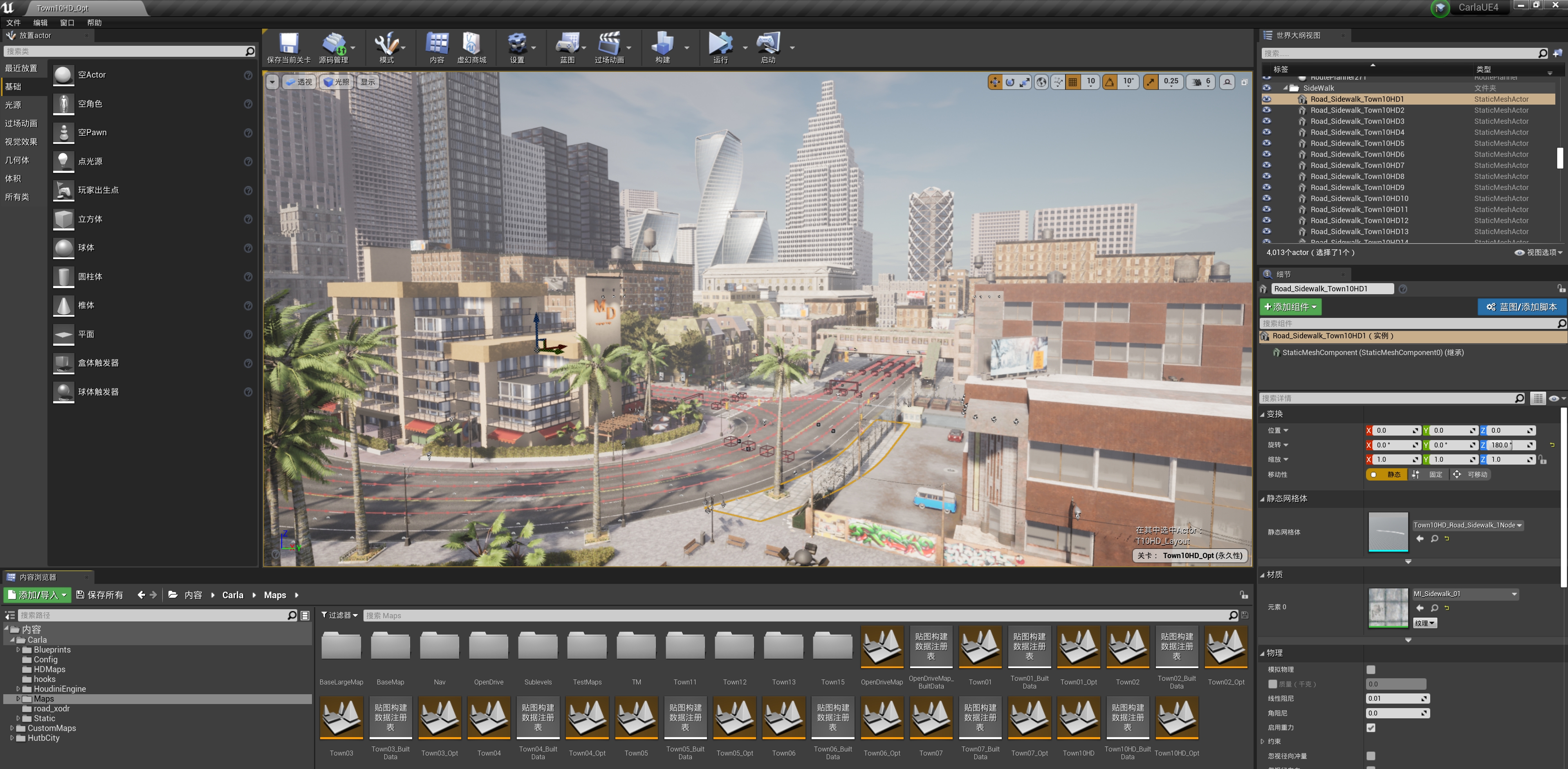Click the Save All (保存所有) button

(99, 595)
